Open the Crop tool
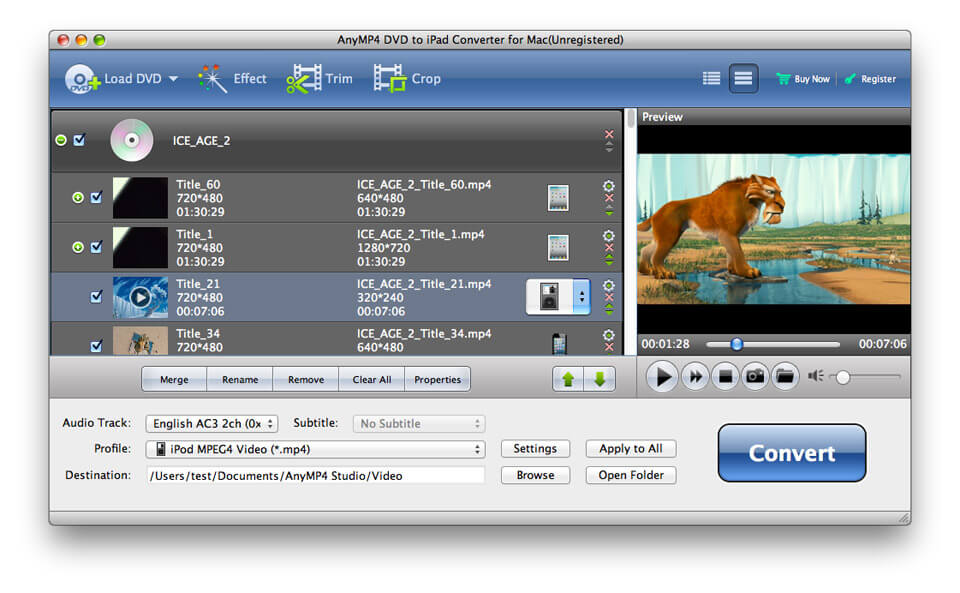Screen dimensions: 960x593 coord(407,79)
